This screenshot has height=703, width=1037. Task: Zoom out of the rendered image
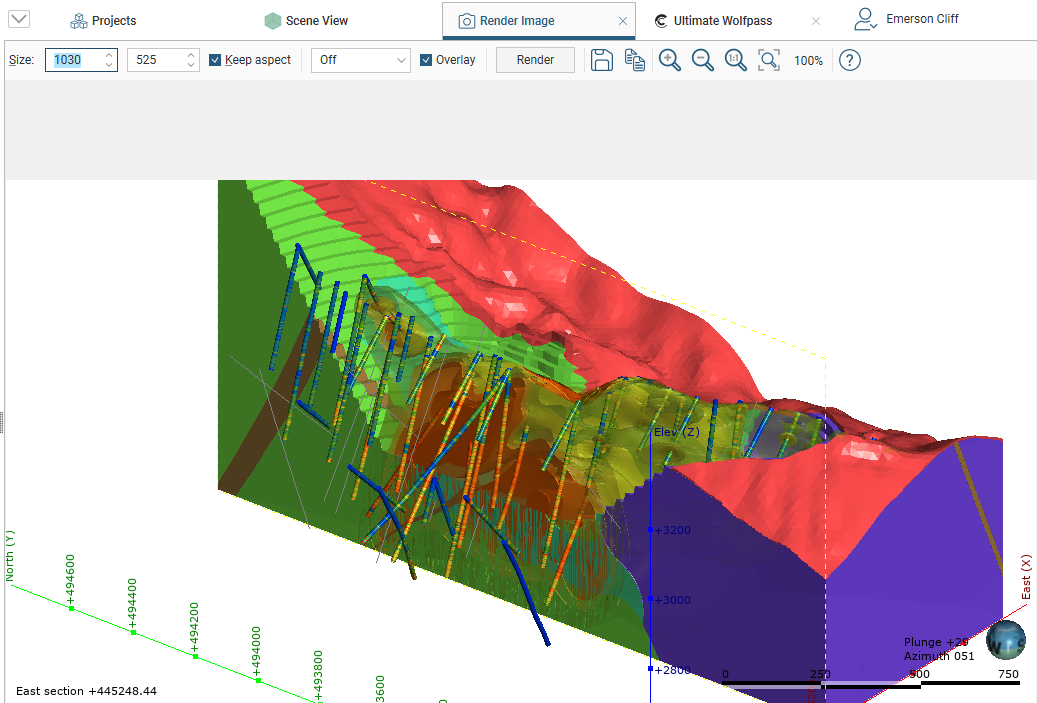[703, 60]
